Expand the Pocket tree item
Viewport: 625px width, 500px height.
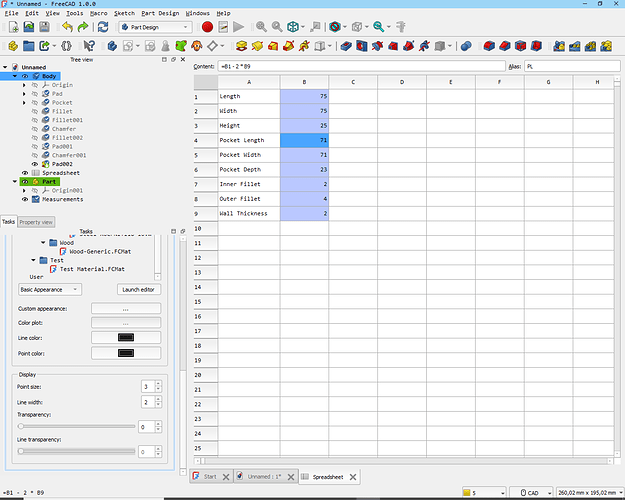[24, 102]
